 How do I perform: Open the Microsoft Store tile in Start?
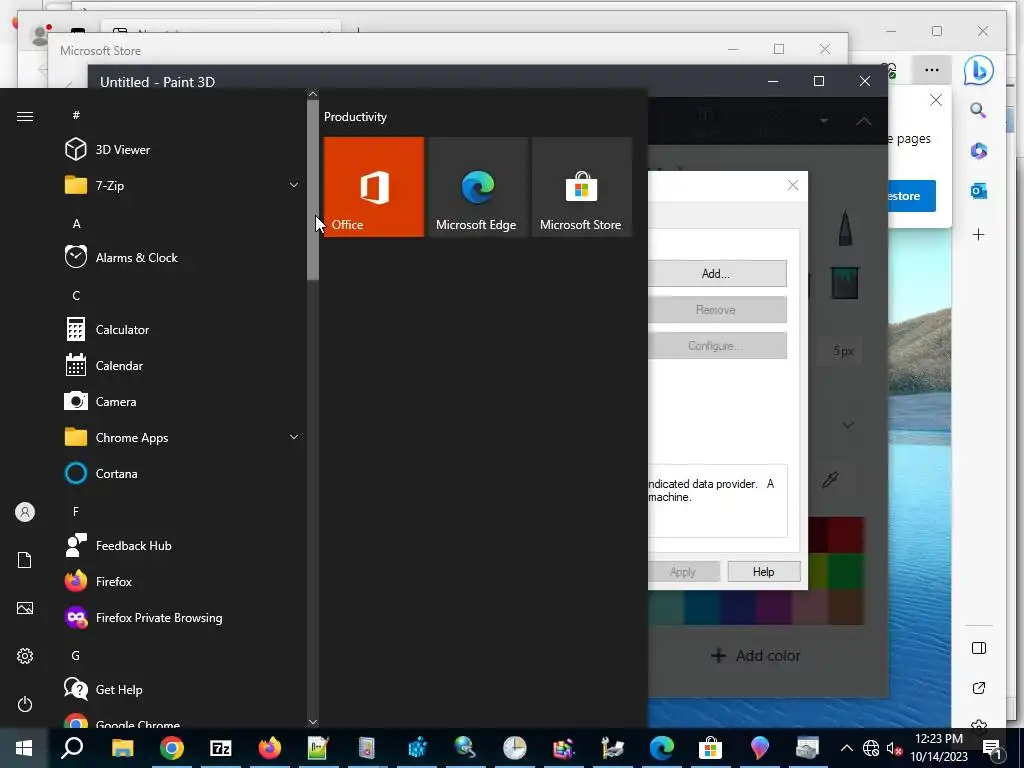click(582, 187)
